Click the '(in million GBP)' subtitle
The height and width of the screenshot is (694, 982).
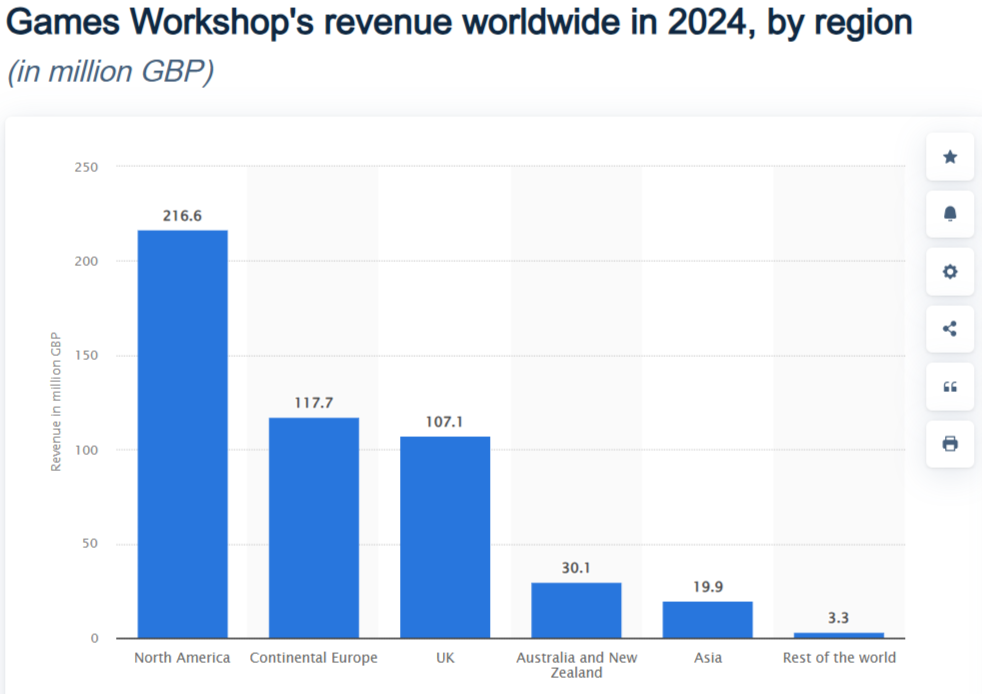(x=110, y=74)
